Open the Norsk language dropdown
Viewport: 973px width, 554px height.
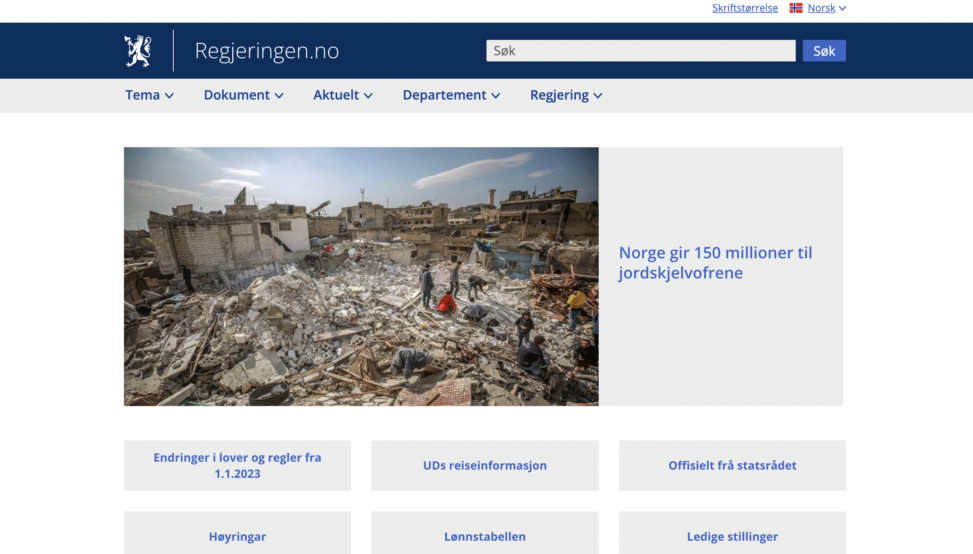pyautogui.click(x=827, y=8)
